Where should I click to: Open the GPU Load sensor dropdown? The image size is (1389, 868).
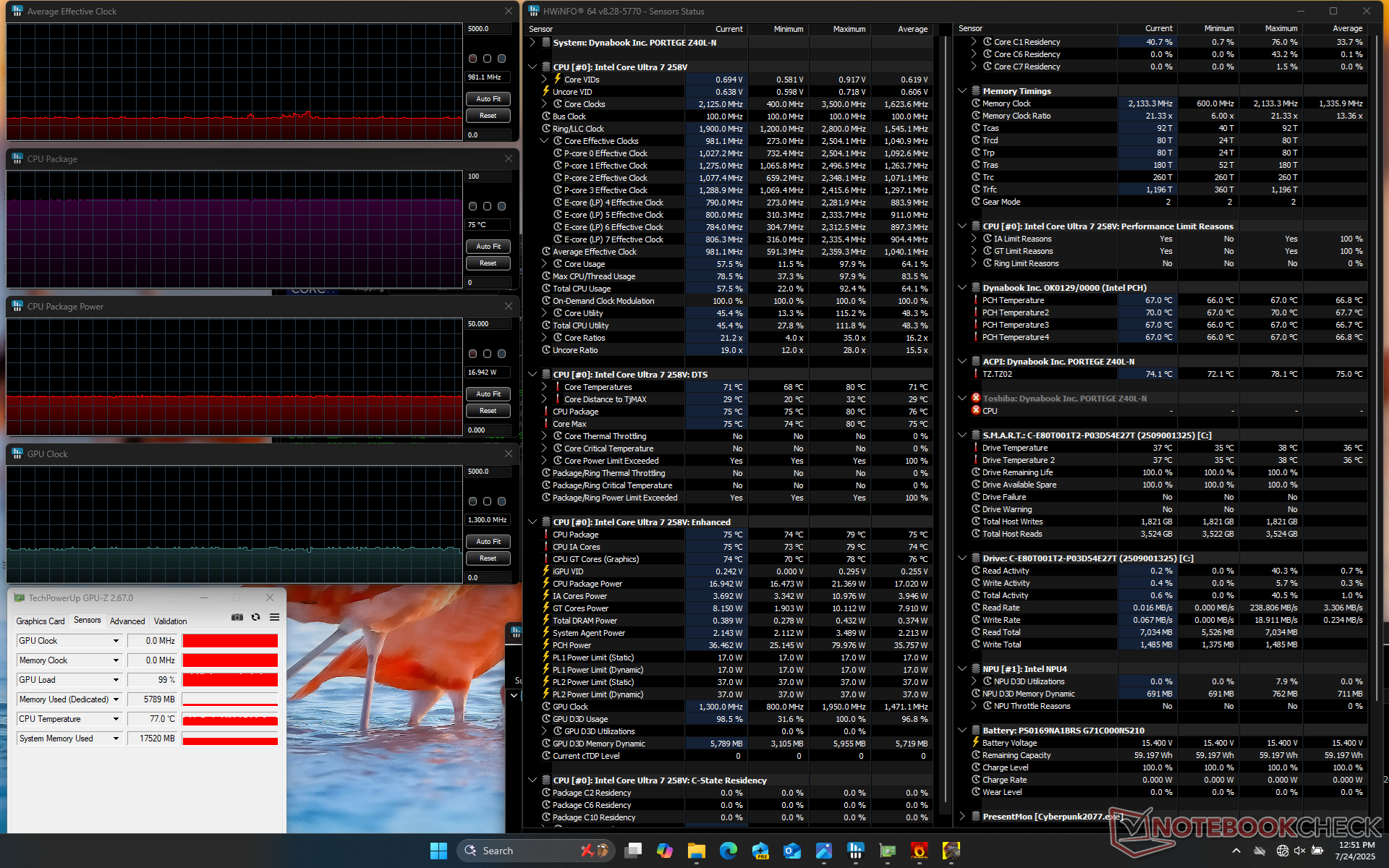[x=116, y=680]
